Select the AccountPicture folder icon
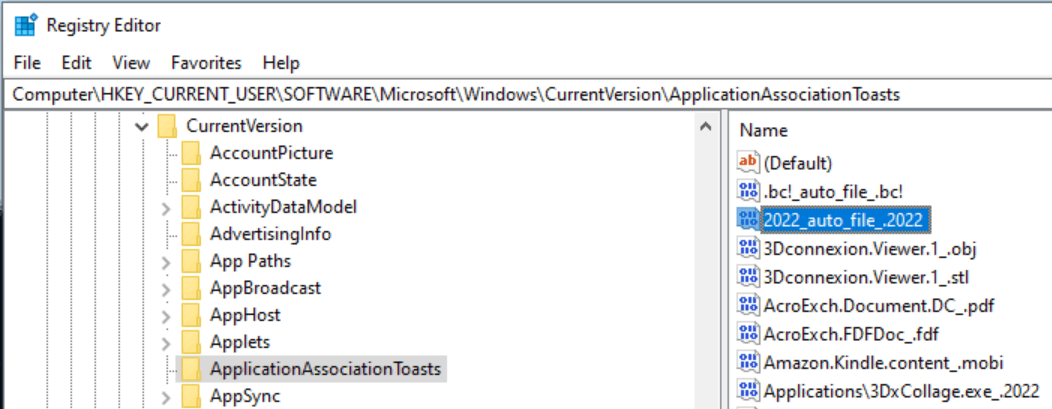This screenshot has height=409, width=1052. (191, 153)
